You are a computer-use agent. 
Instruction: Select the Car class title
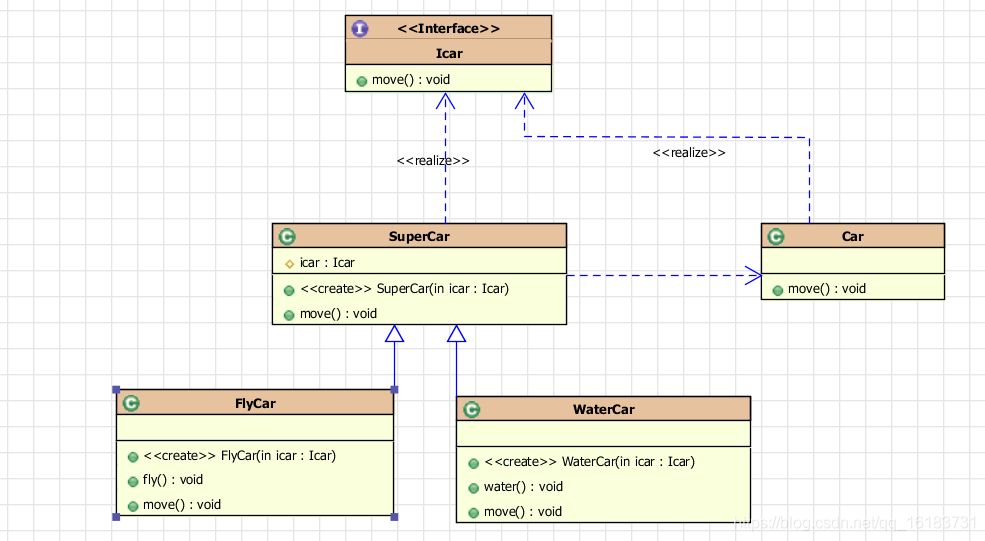852,236
